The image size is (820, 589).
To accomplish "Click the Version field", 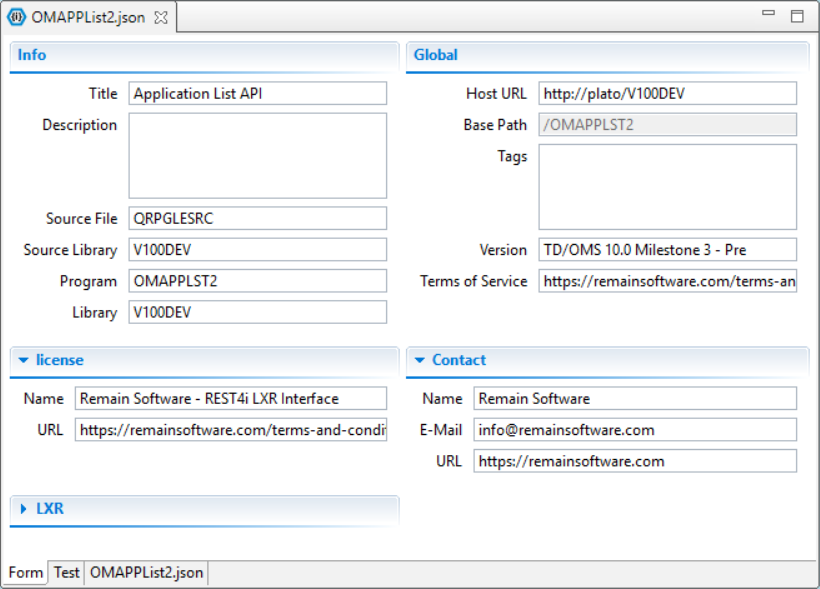I will click(x=667, y=250).
